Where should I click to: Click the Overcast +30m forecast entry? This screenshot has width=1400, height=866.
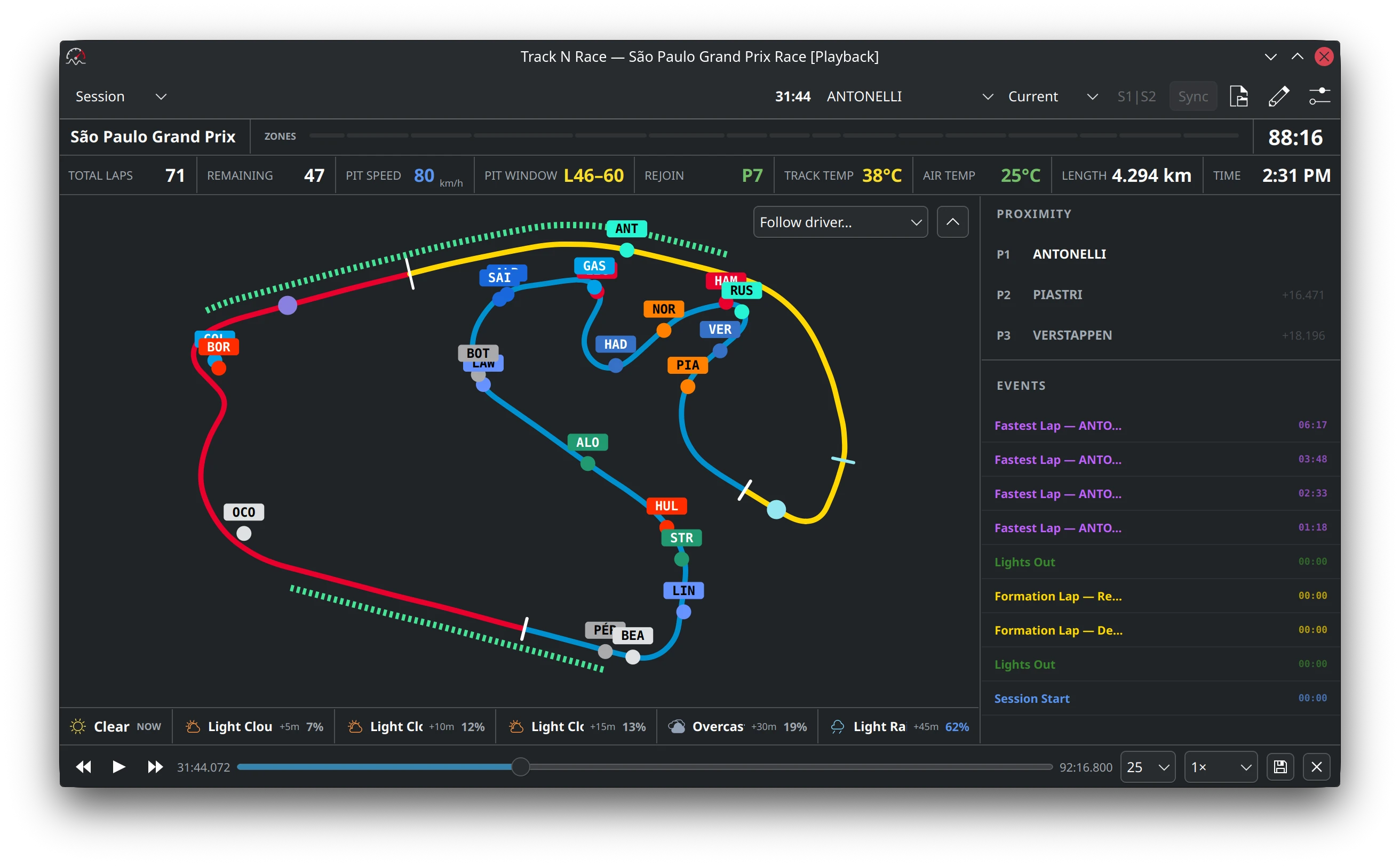point(737,726)
